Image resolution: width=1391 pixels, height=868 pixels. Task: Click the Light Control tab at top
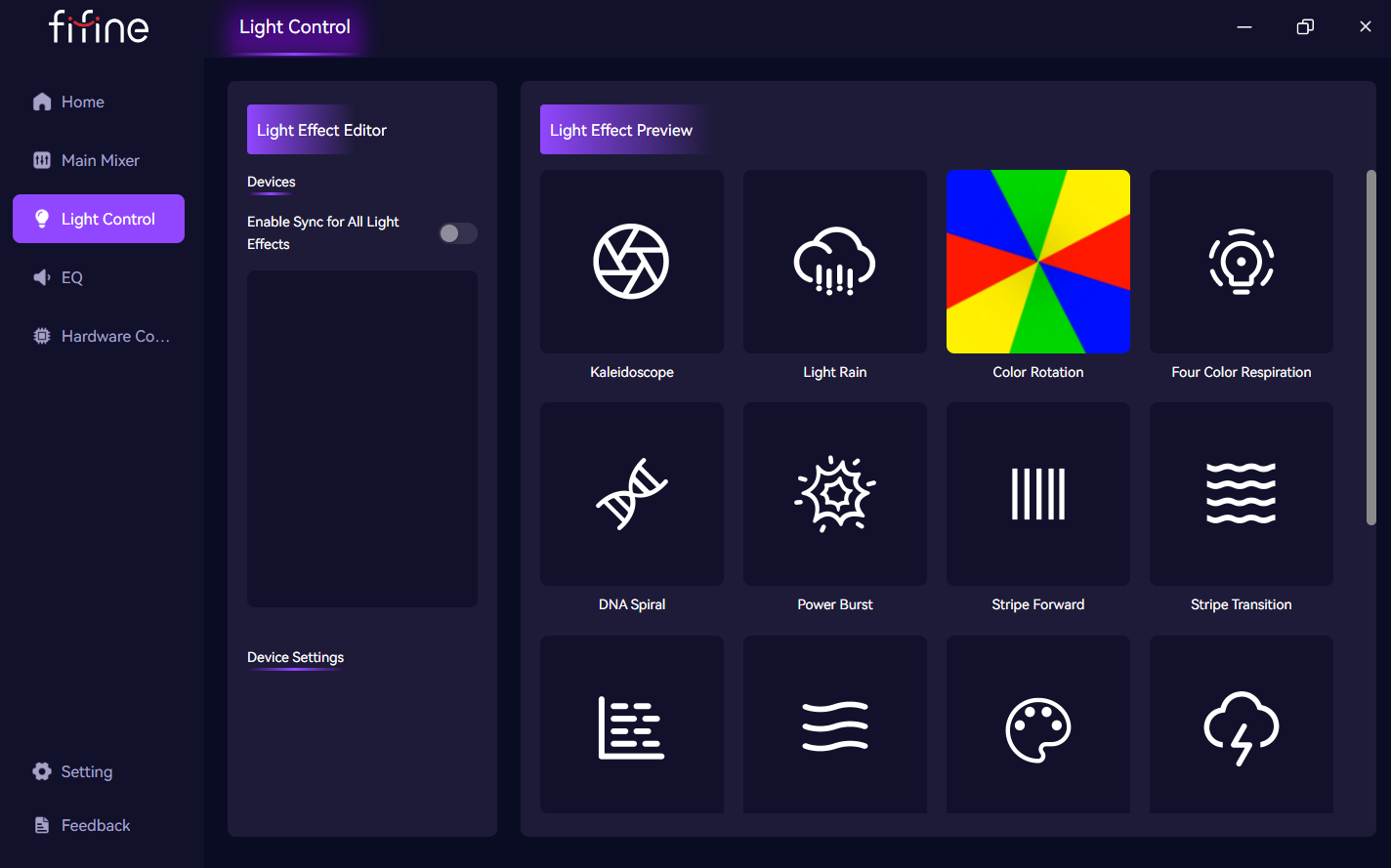(x=295, y=27)
